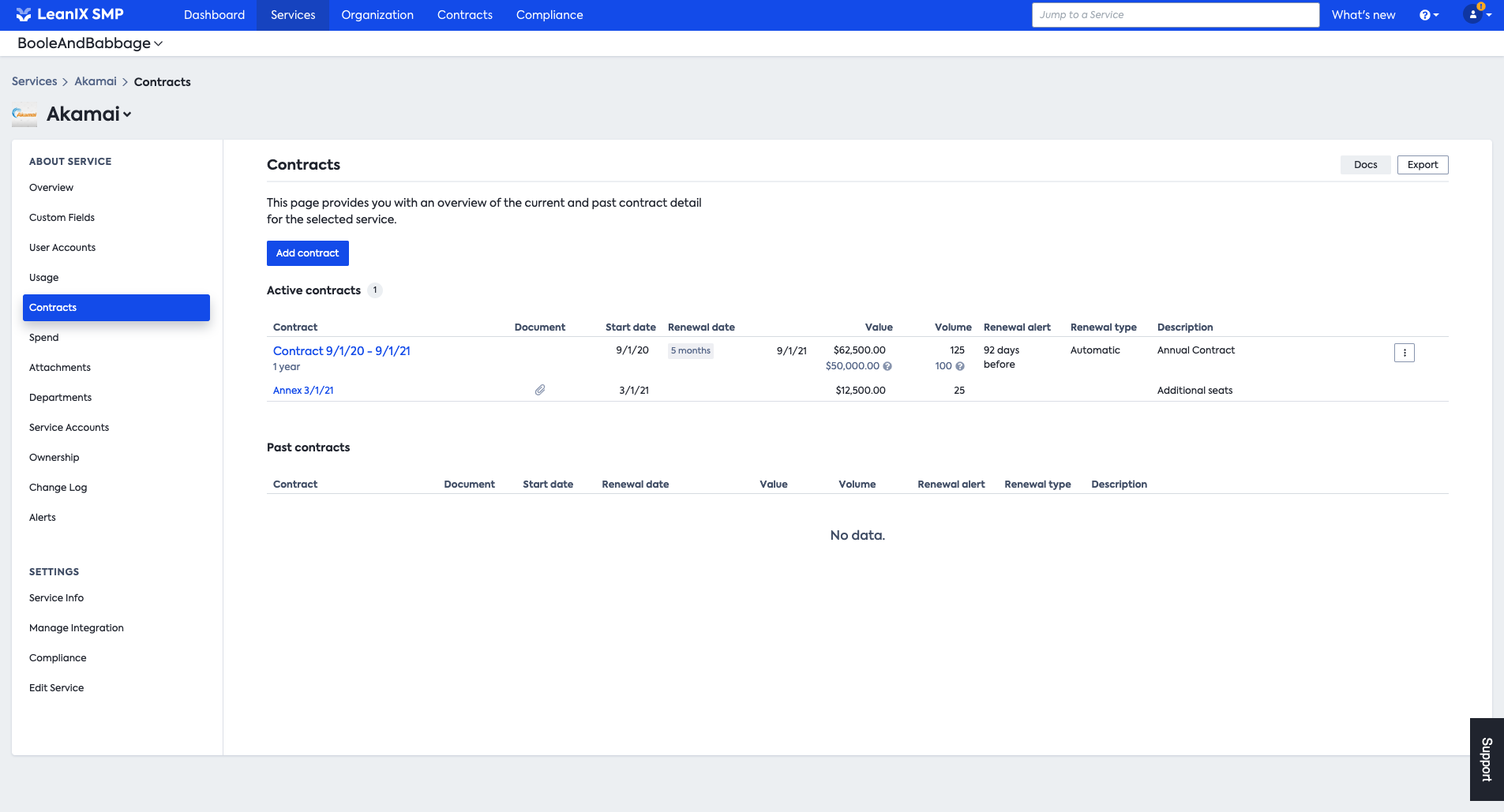Image resolution: width=1504 pixels, height=812 pixels.
Task: Open the Contract 9/1/20 - 9/1/21 link
Action: [x=342, y=351]
